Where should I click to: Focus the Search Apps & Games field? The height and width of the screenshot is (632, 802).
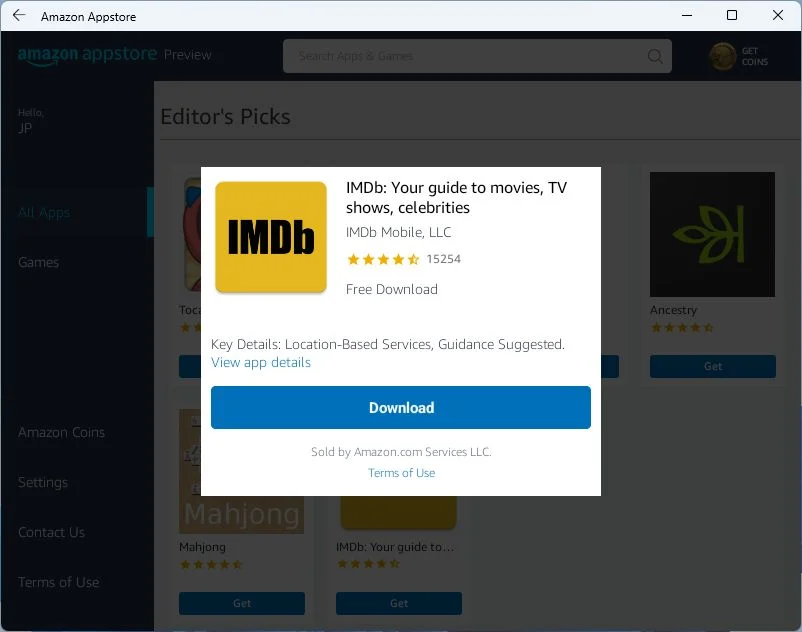[477, 56]
